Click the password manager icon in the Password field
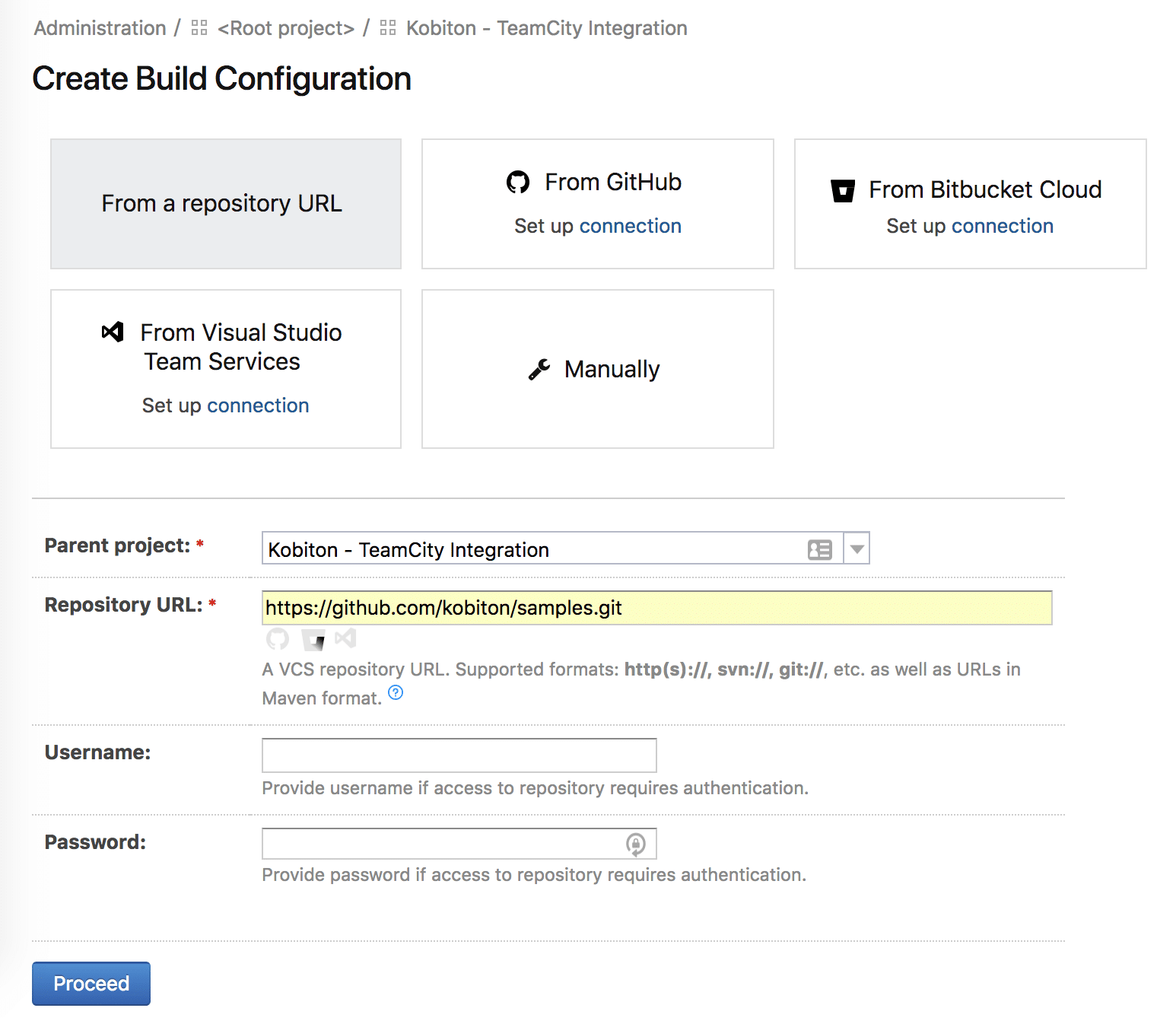 (x=636, y=844)
